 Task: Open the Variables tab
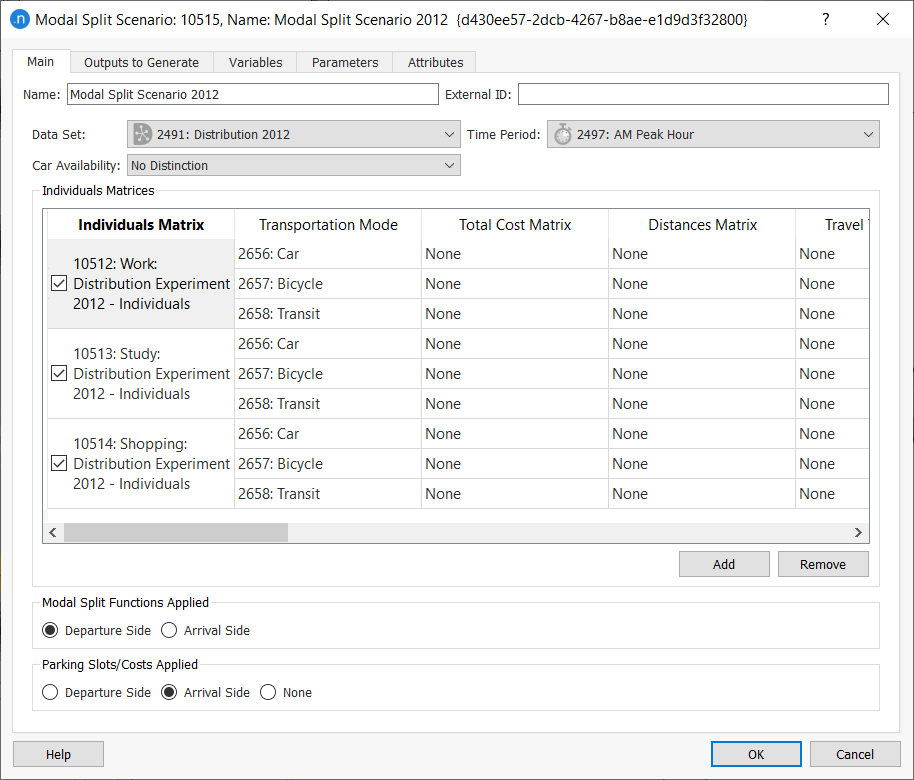pyautogui.click(x=255, y=61)
